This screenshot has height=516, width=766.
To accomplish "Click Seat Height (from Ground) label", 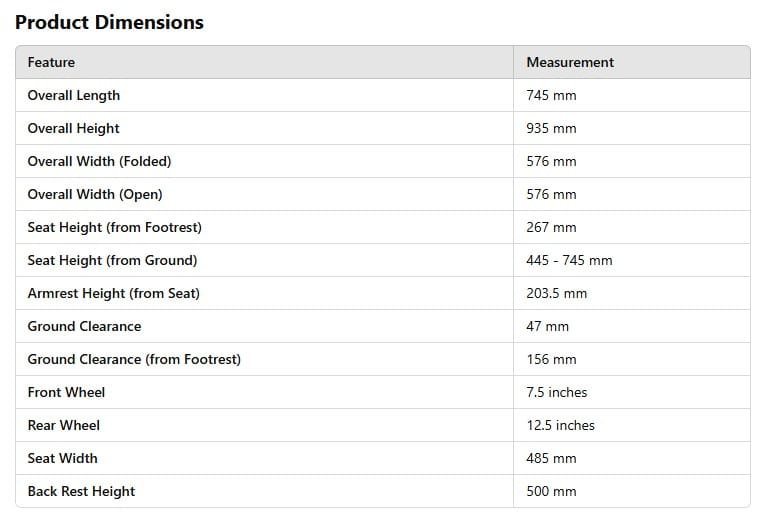I will pyautogui.click(x=112, y=260).
